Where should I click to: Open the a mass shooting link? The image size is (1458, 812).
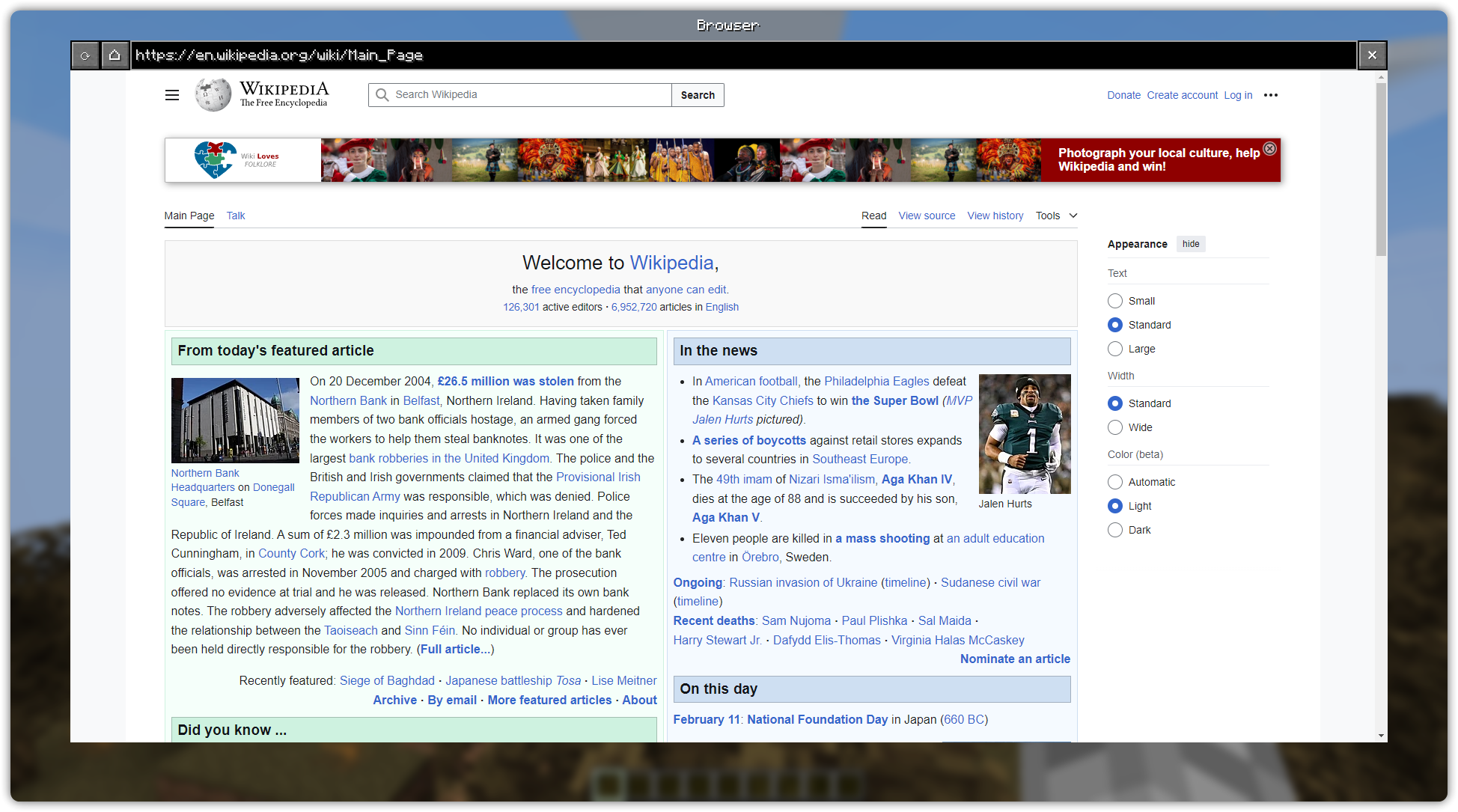click(882, 539)
